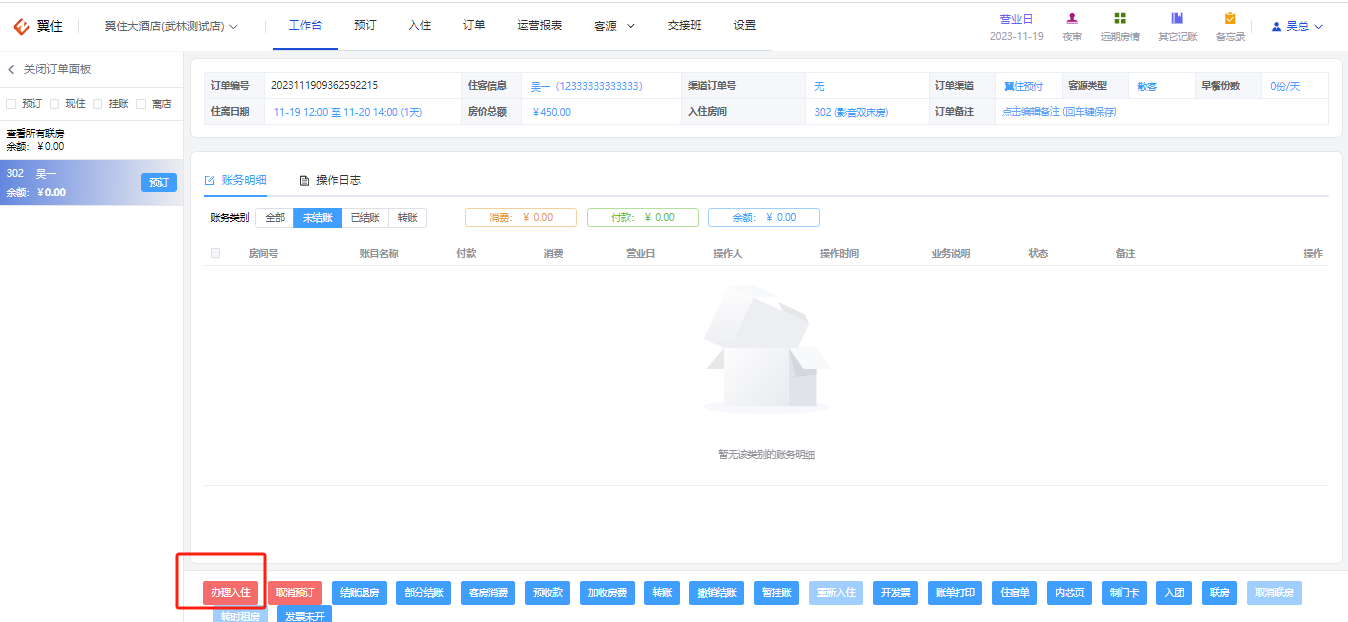Click the 营业日 2023-11-19 display
Image resolution: width=1348 pixels, height=622 pixels.
point(1017,27)
